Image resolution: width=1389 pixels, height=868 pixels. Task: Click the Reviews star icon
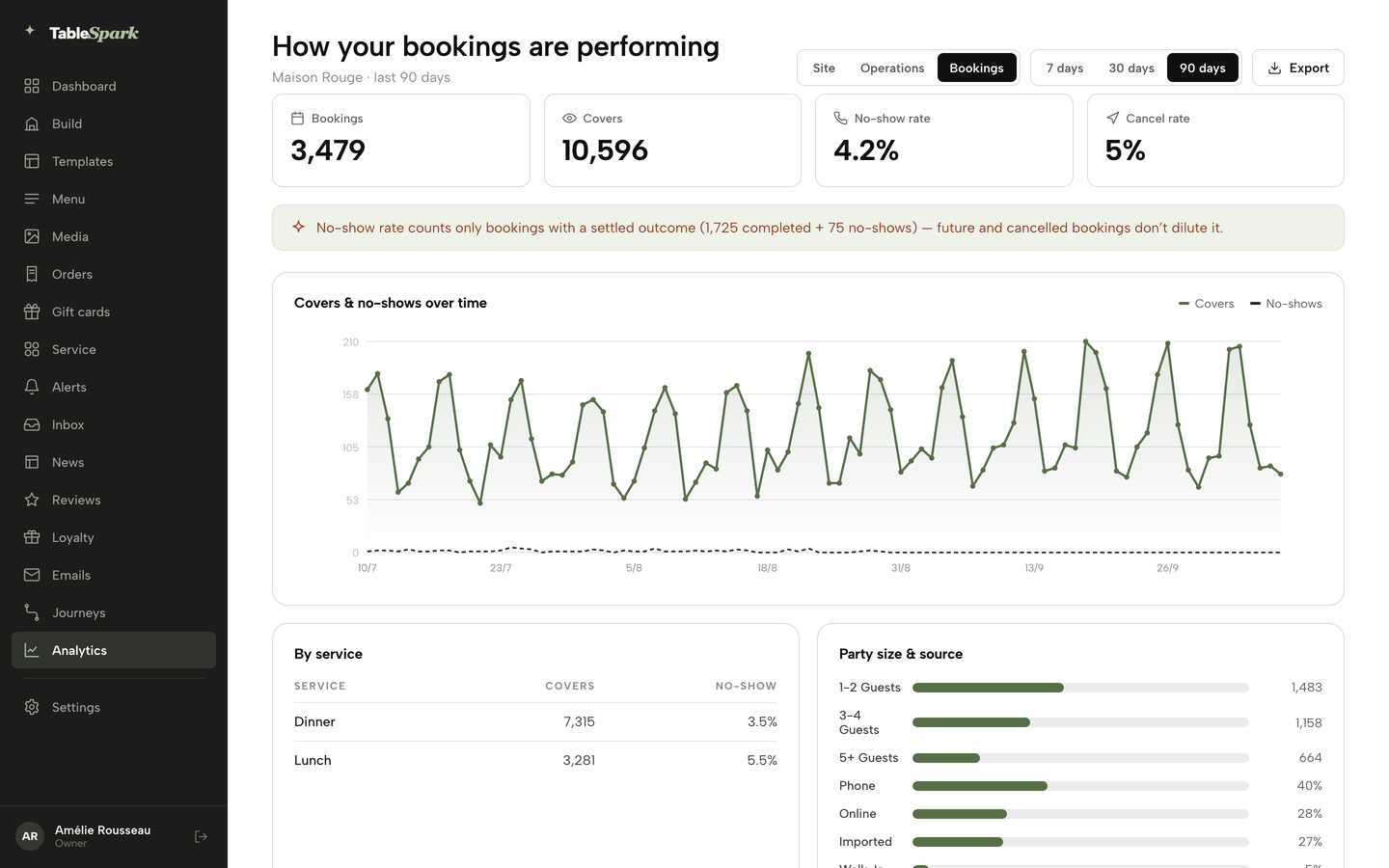point(32,500)
